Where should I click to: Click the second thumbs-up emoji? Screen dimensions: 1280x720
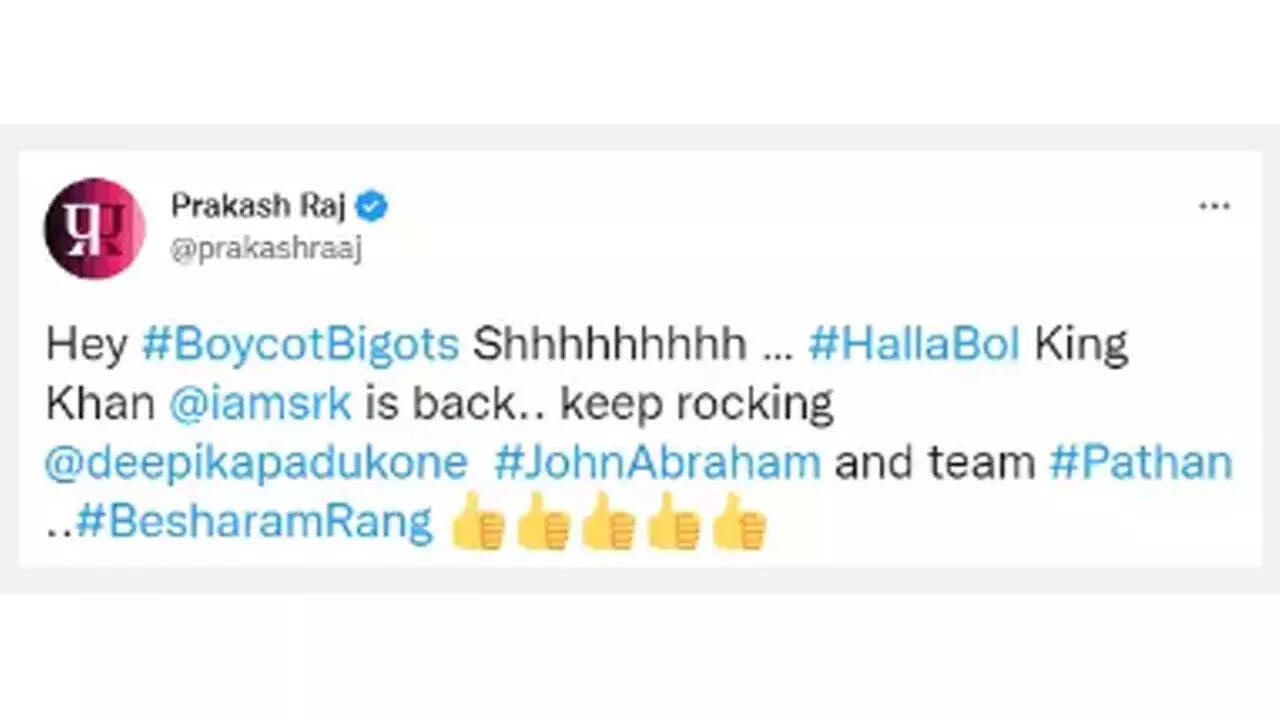[x=544, y=522]
